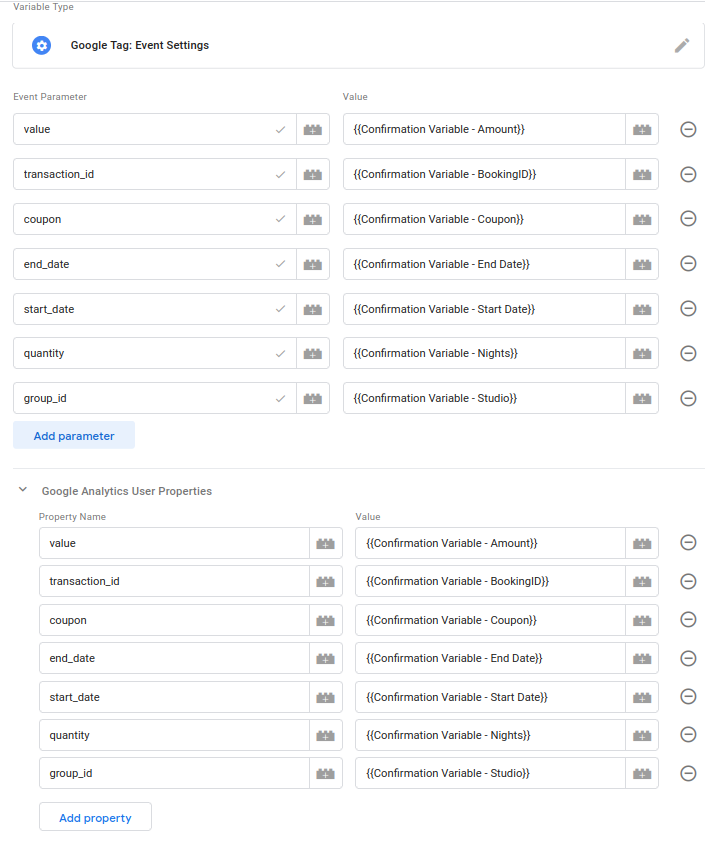Viewport: 705px width, 844px height.
Task: Click the pencil edit icon for variable type
Action: pos(682,46)
